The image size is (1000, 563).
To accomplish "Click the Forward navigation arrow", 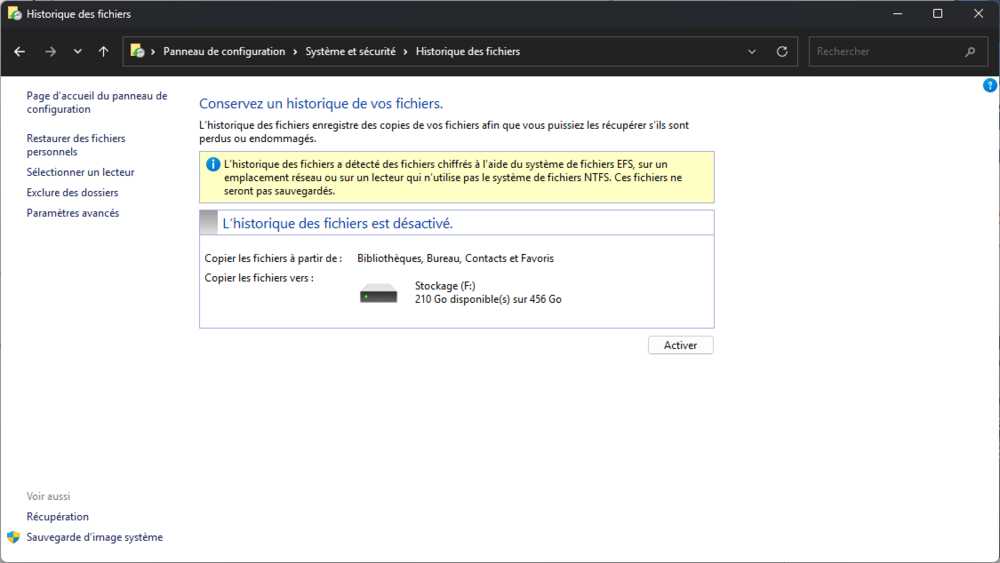I will (x=50, y=52).
